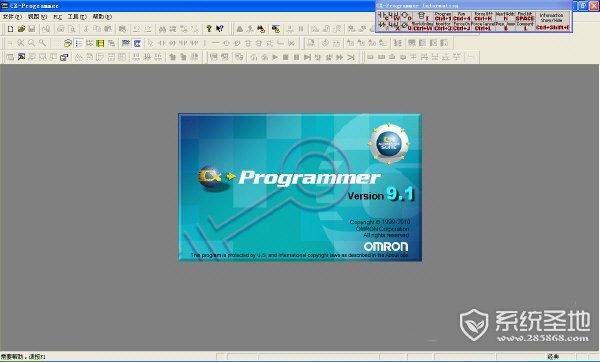600x362 pixels.
Task: Toggle the blue highlighted I/O comment icon
Action: point(137,43)
